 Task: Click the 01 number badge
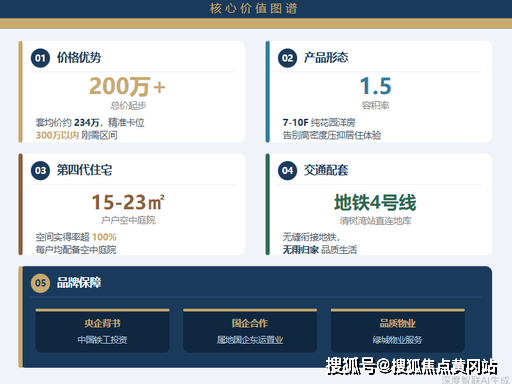point(40,58)
